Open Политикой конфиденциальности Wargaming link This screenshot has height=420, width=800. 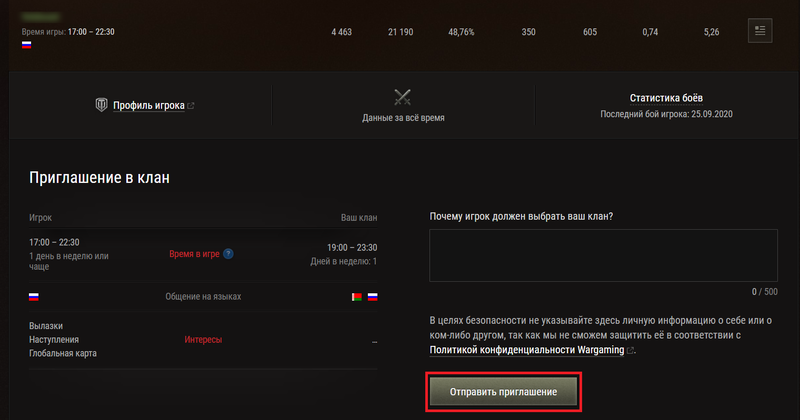click(x=526, y=351)
